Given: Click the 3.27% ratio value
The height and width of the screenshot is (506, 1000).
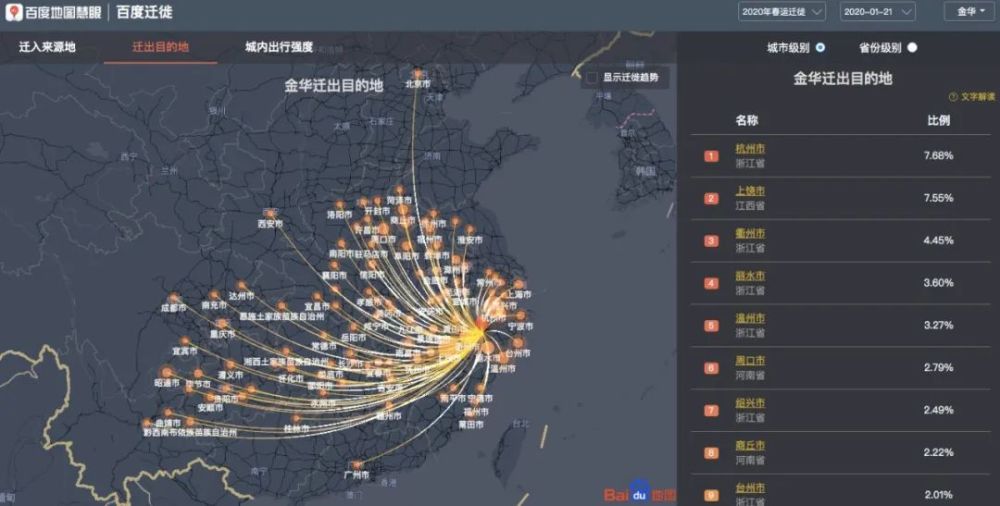Looking at the screenshot, I should click(938, 325).
